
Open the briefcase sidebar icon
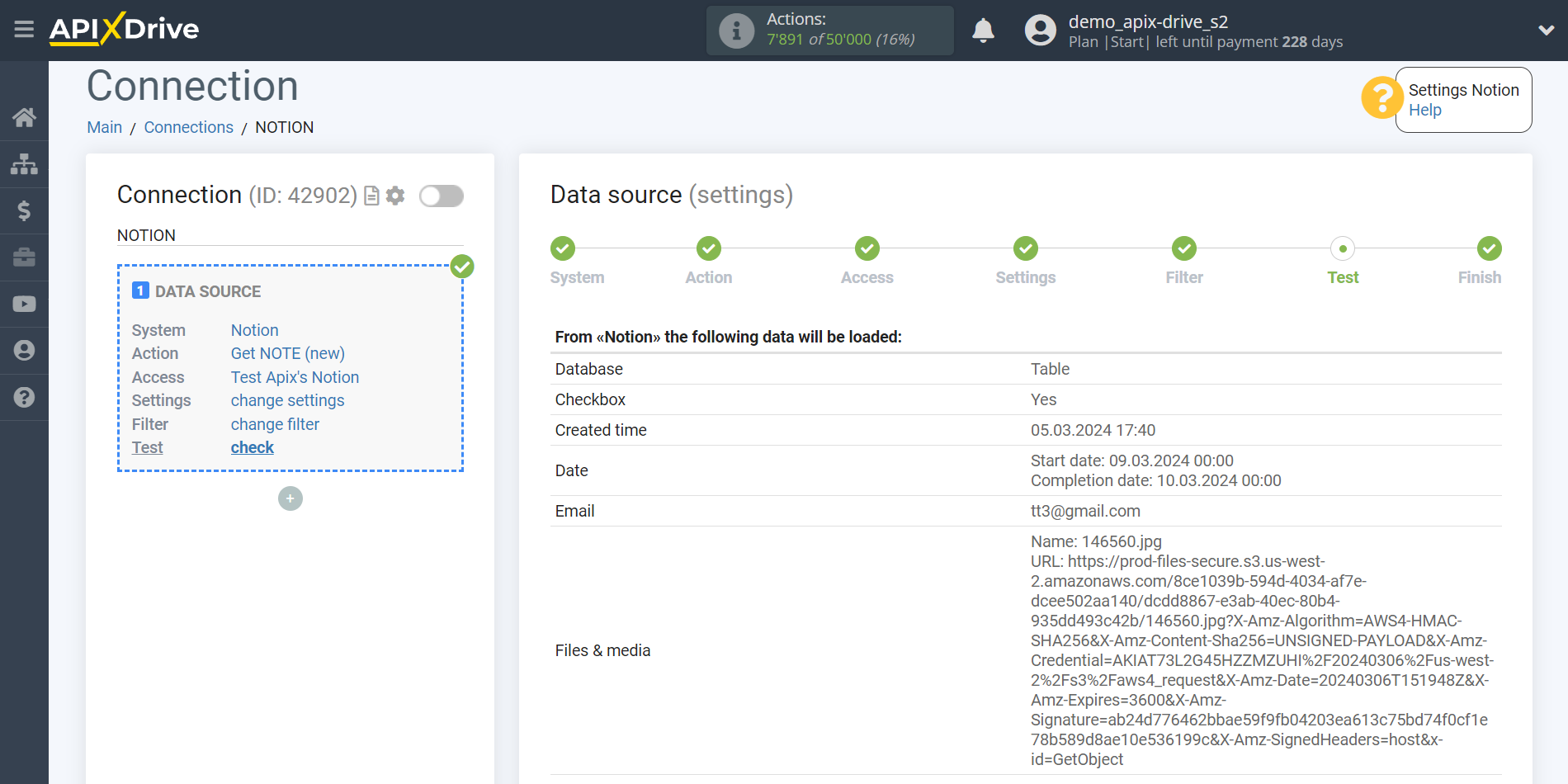tap(24, 257)
